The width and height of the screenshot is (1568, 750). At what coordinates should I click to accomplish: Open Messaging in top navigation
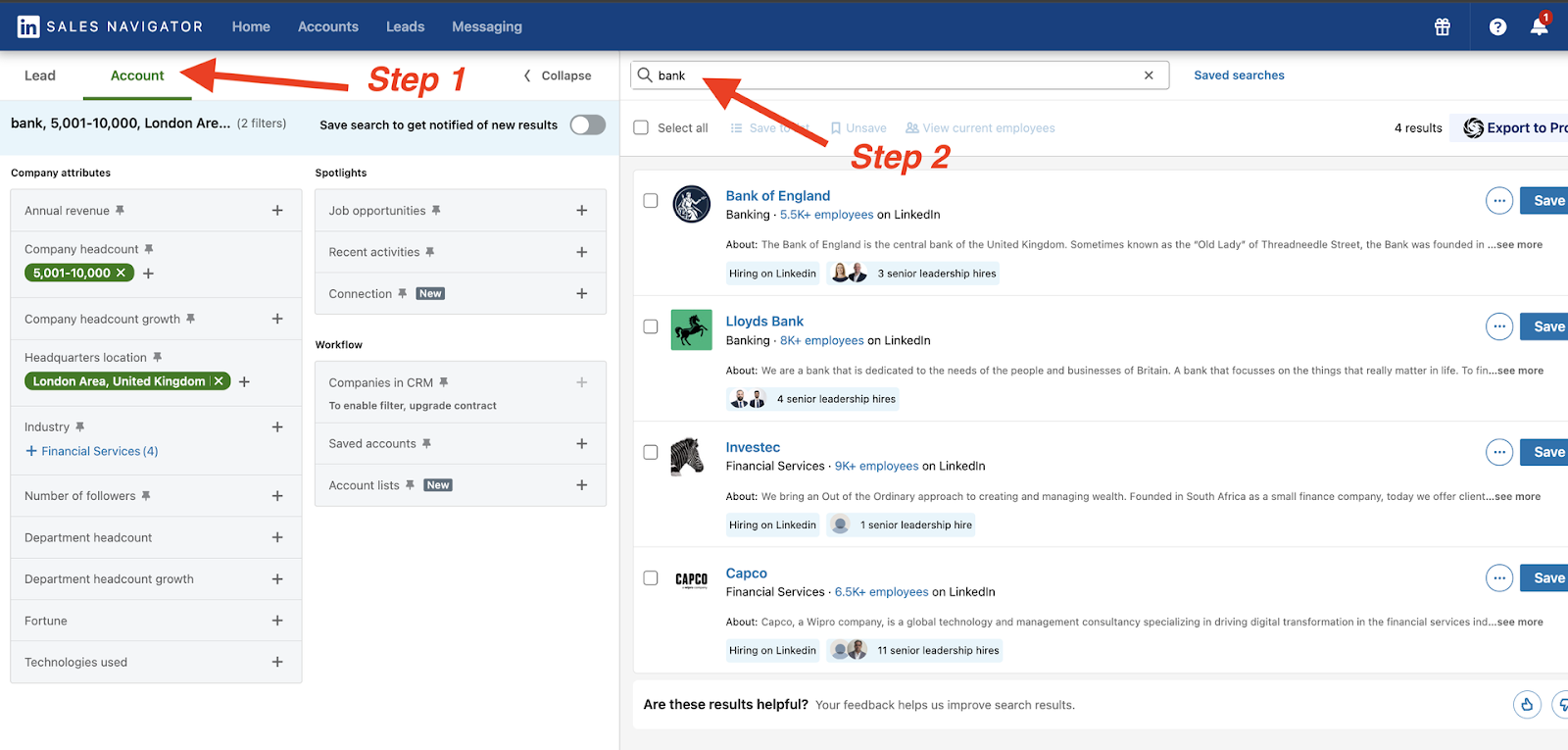[487, 26]
